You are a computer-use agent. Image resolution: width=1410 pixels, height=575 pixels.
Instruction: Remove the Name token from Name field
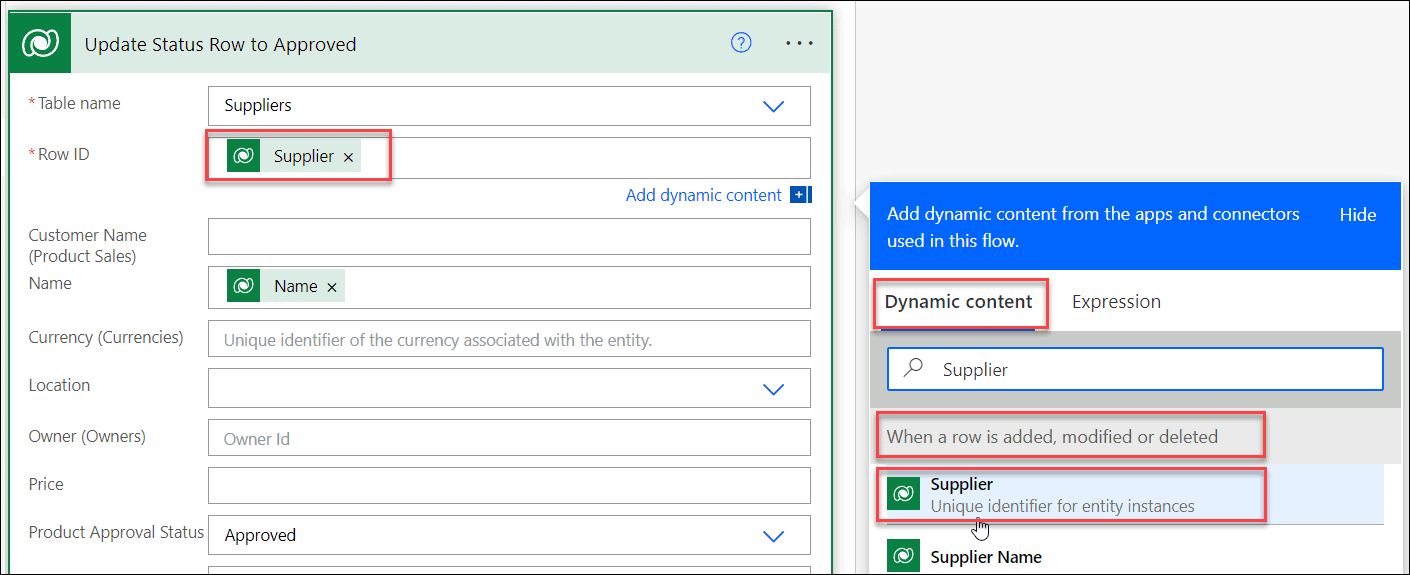332,287
